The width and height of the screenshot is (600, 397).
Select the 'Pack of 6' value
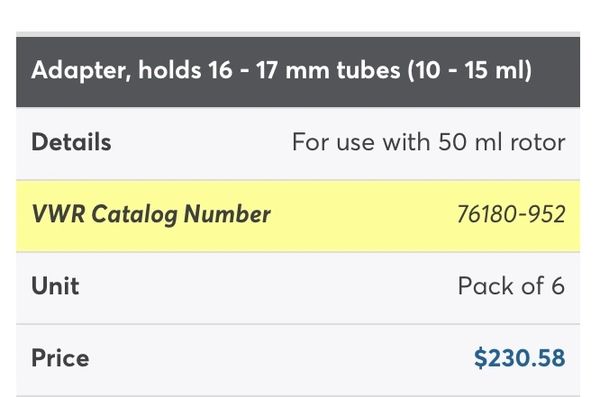point(511,286)
